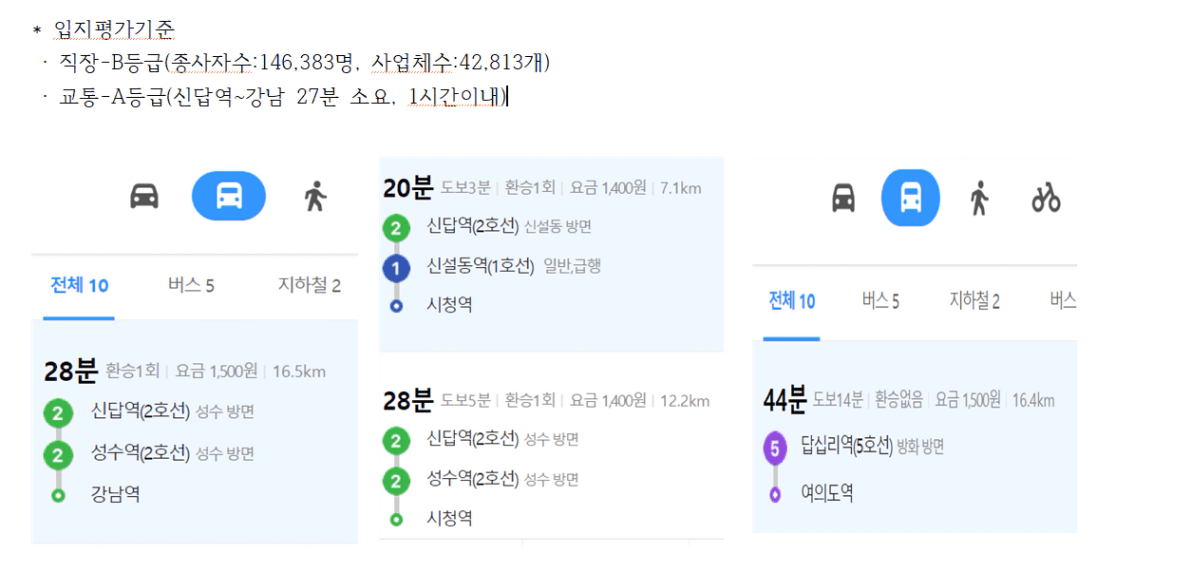
Task: Switch to 지하철 2 tab in left panel
Action: 308,286
